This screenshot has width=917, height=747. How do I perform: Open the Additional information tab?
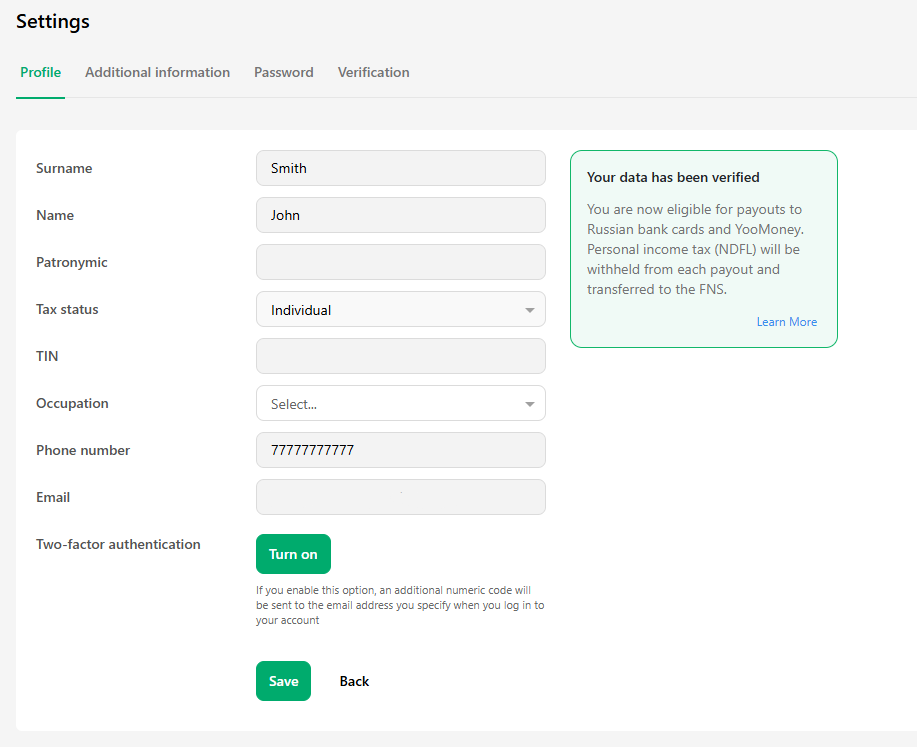coord(157,73)
